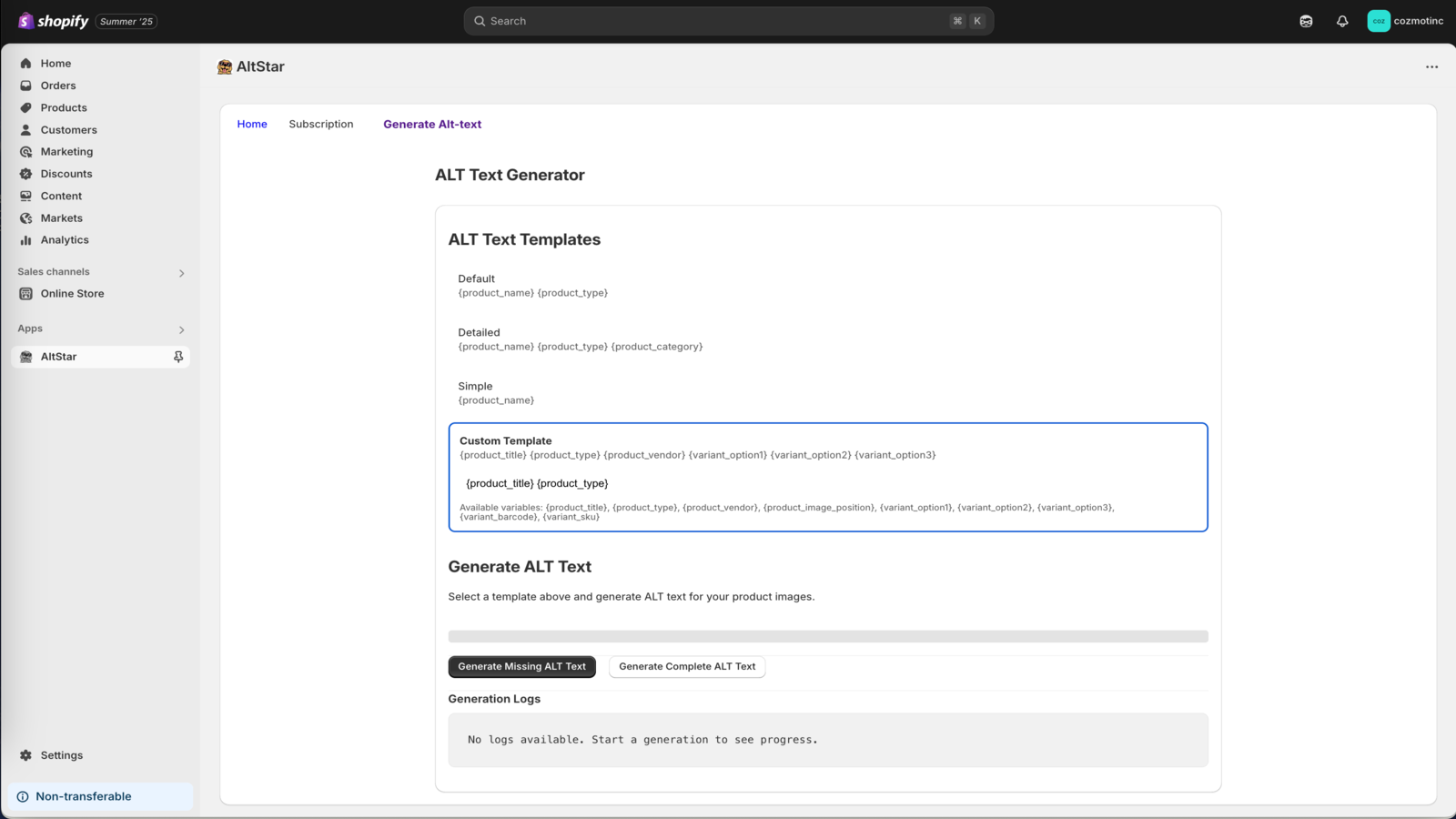The height and width of the screenshot is (819, 1456).
Task: Click the Customers person icon
Action: click(x=25, y=130)
